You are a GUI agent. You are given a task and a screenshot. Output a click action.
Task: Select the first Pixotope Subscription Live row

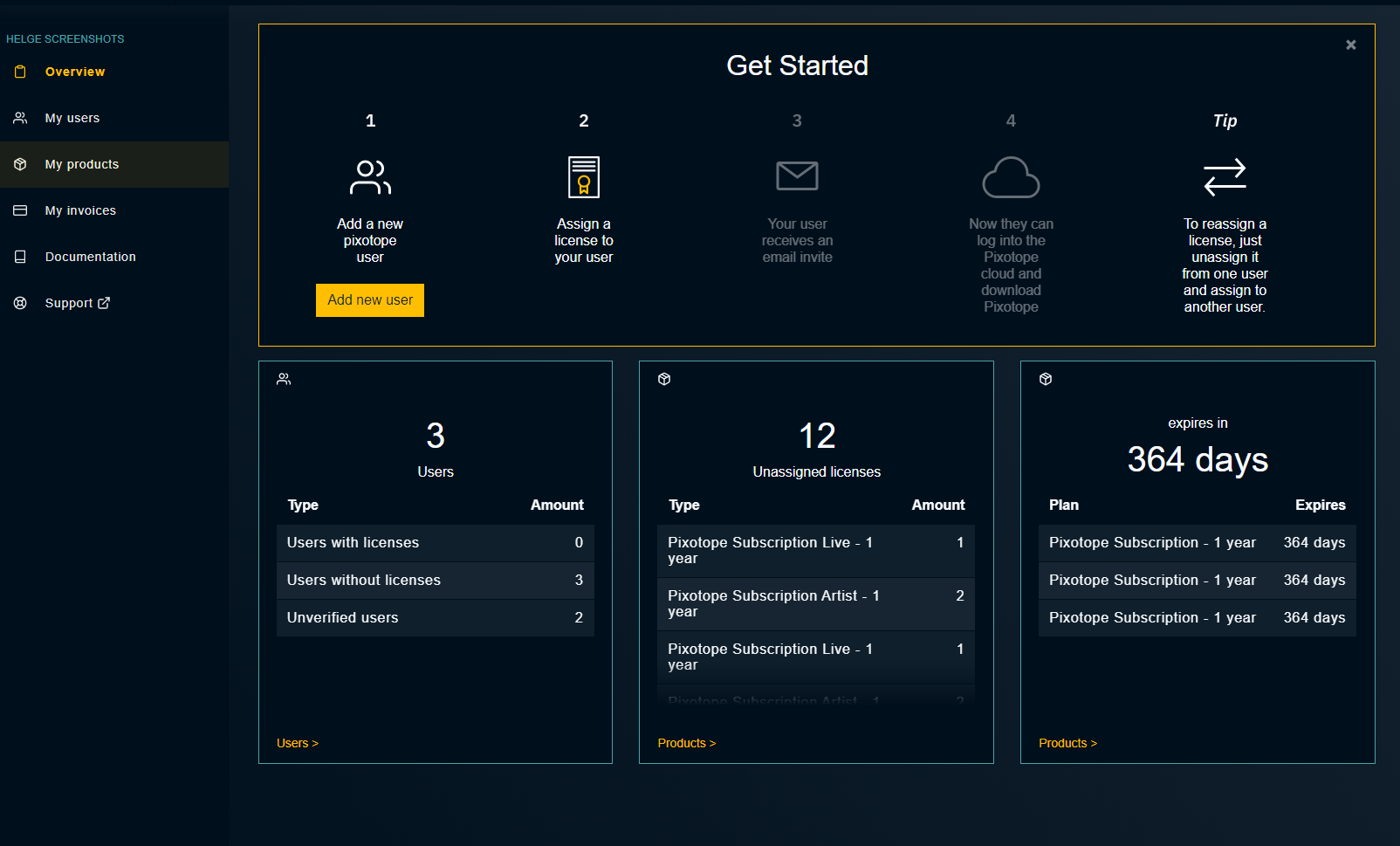click(816, 551)
